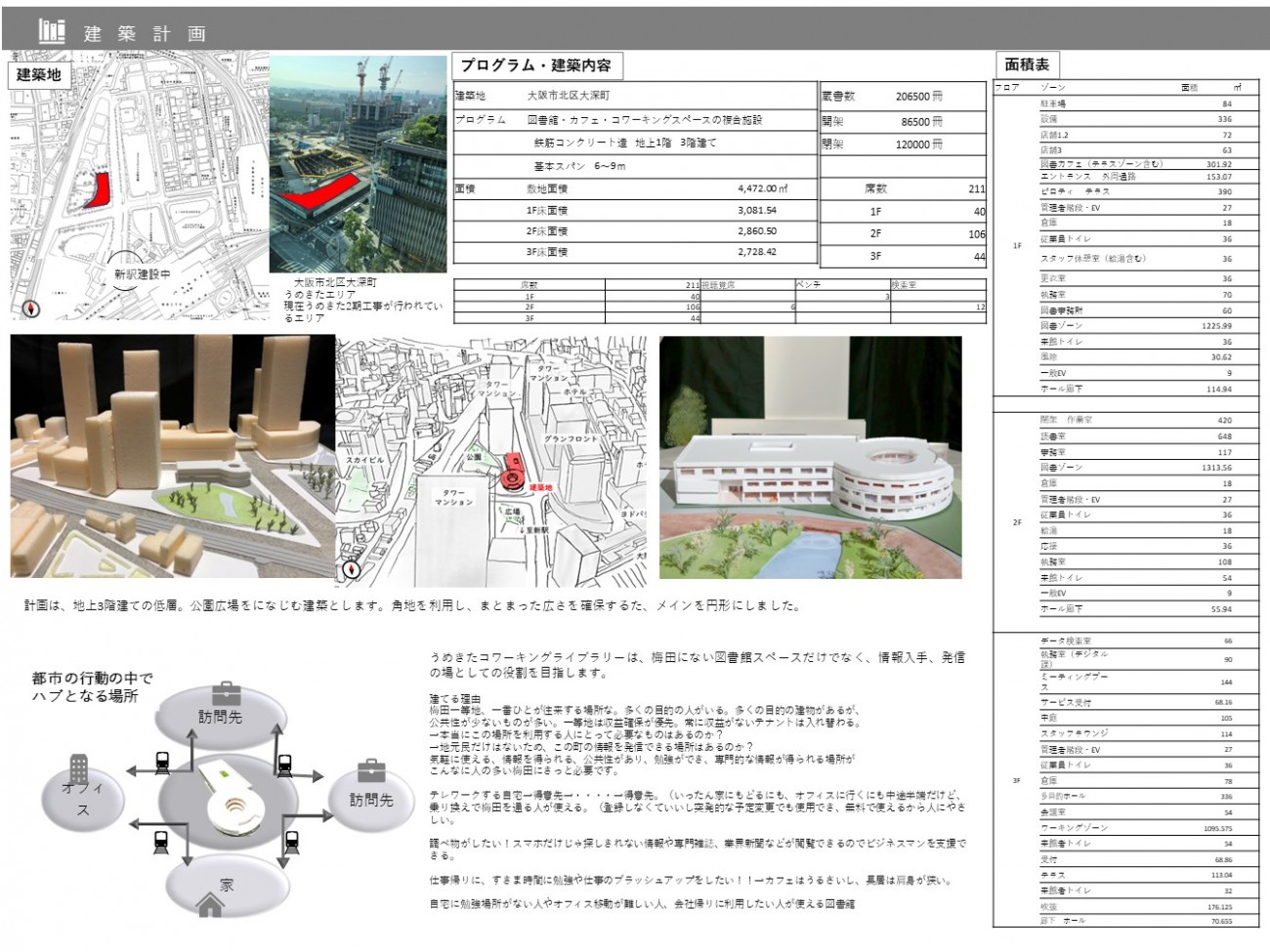This screenshot has width=1270, height=952.
Task: Open the aerial construction site photo
Action: [x=358, y=163]
